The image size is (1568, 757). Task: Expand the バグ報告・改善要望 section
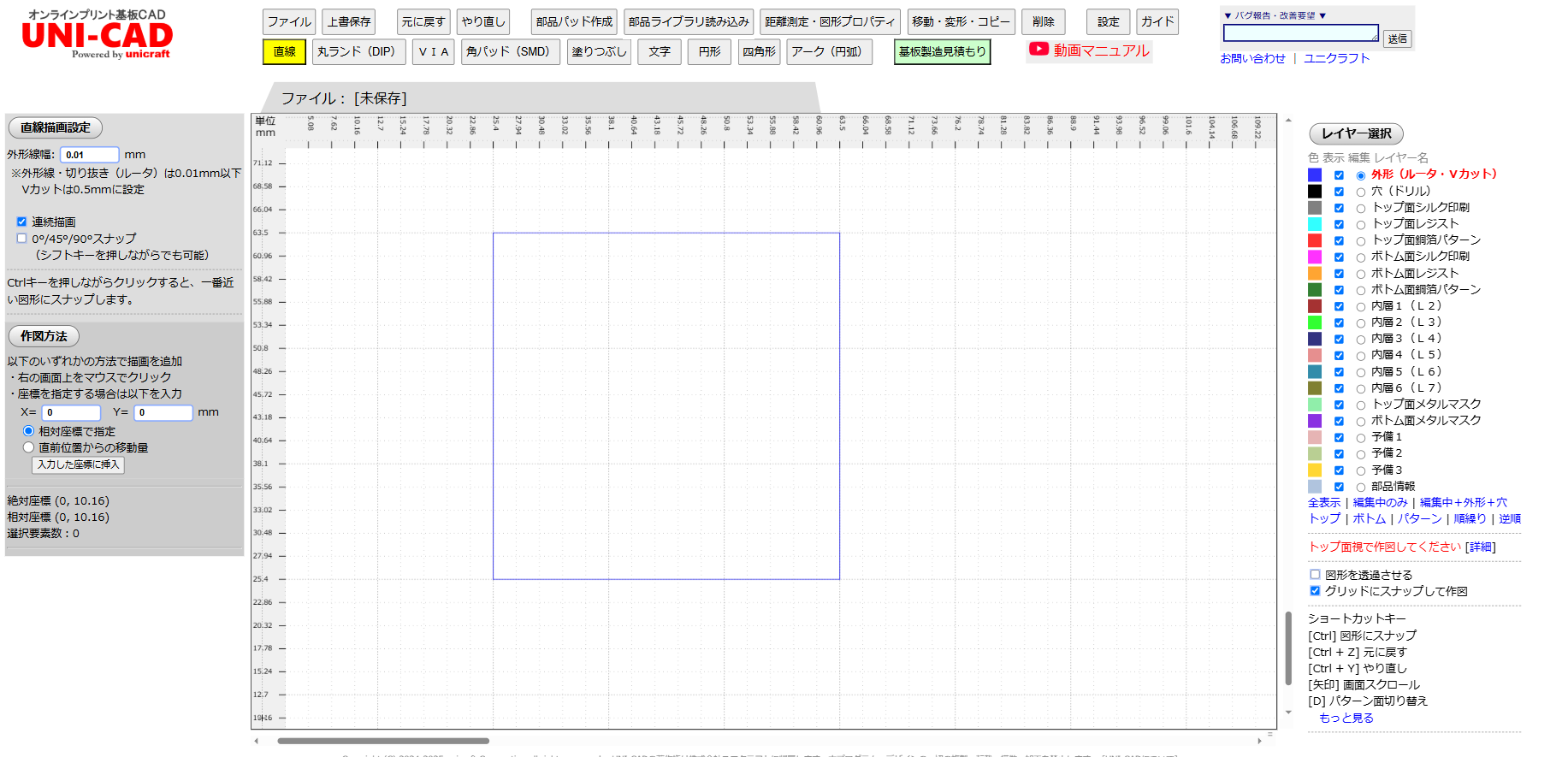tap(1275, 15)
